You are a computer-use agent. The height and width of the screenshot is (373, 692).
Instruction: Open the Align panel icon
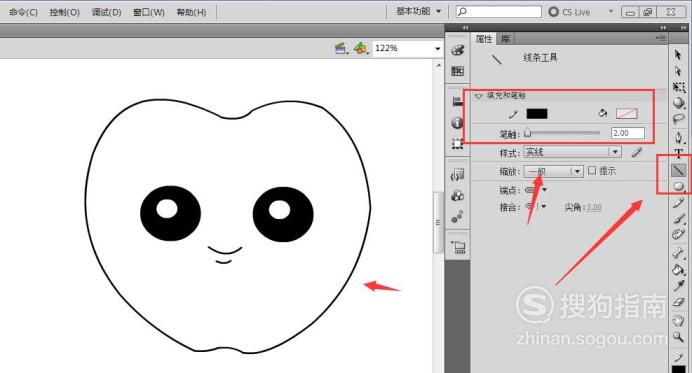coord(458,101)
